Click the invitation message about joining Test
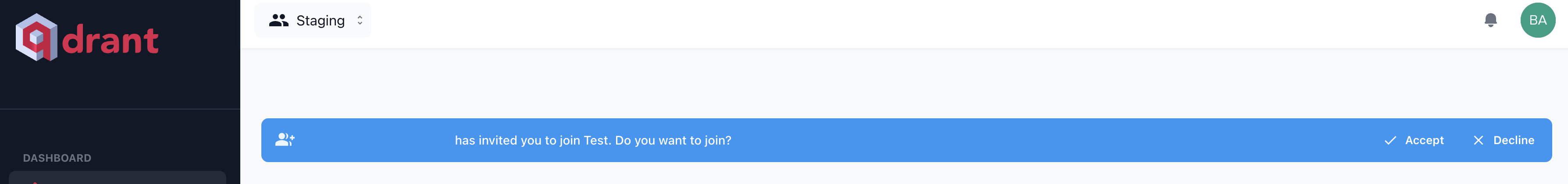The height and width of the screenshot is (184, 1568). [593, 140]
